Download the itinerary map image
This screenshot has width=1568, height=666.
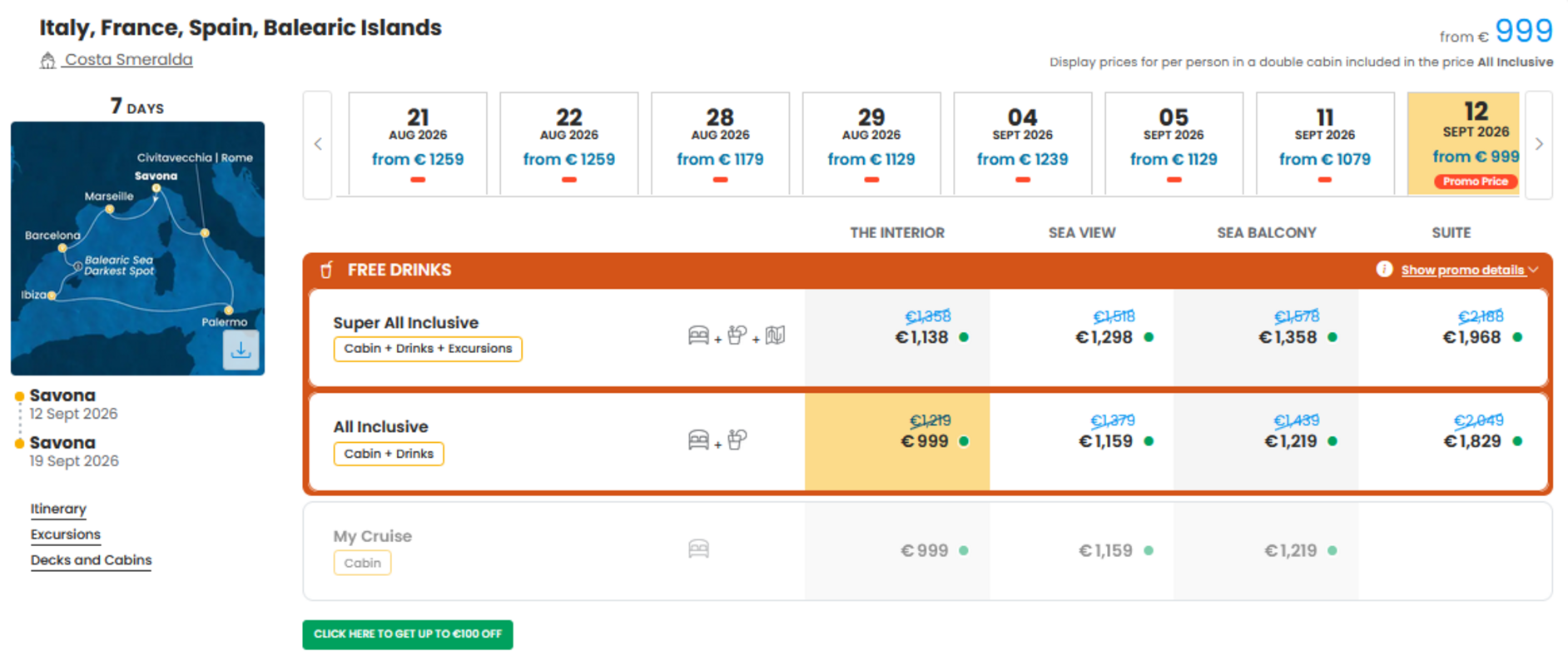click(241, 350)
